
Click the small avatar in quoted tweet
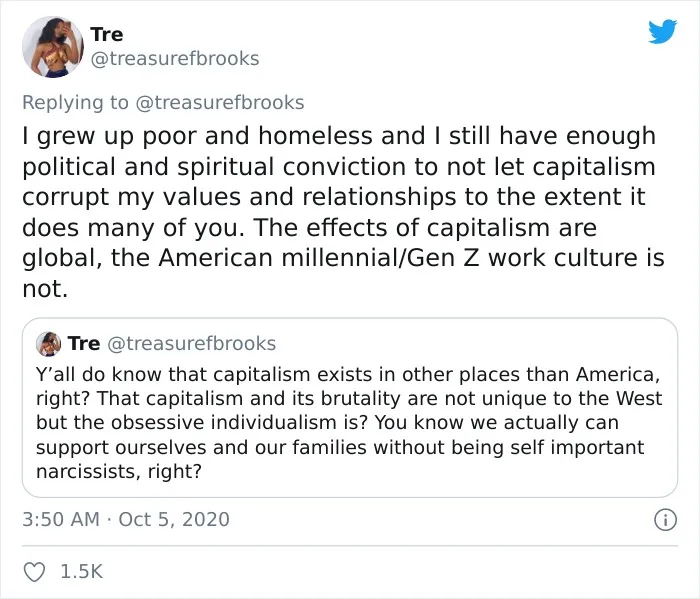click(49, 344)
